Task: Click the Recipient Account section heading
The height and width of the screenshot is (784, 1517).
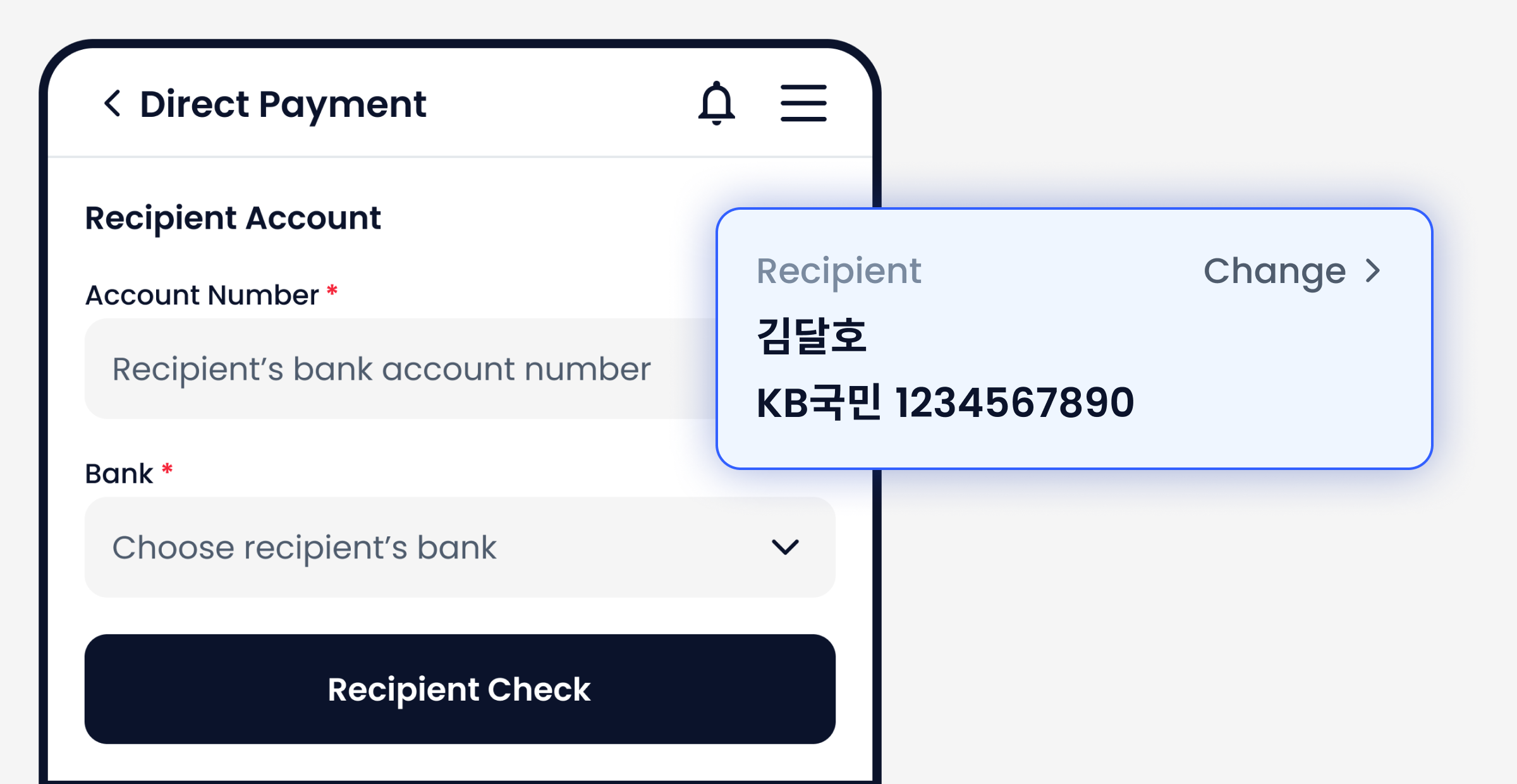Action: (233, 219)
